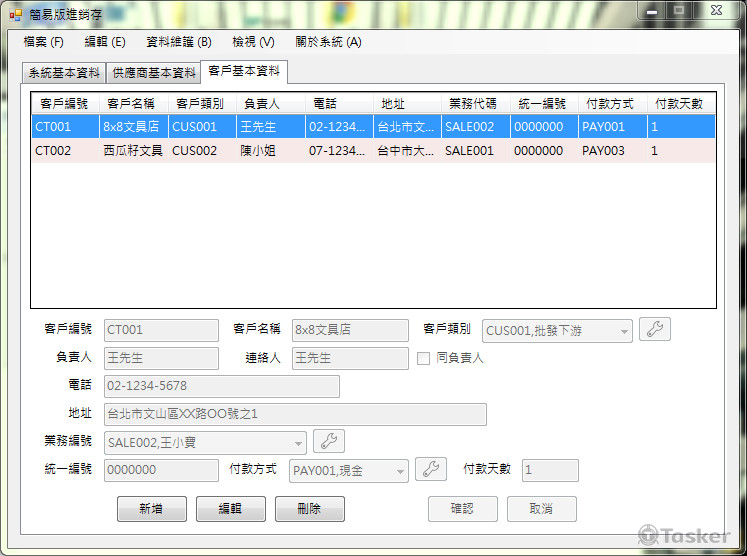
Task: Switch to the 系統基本資料 tab
Action: 64,73
